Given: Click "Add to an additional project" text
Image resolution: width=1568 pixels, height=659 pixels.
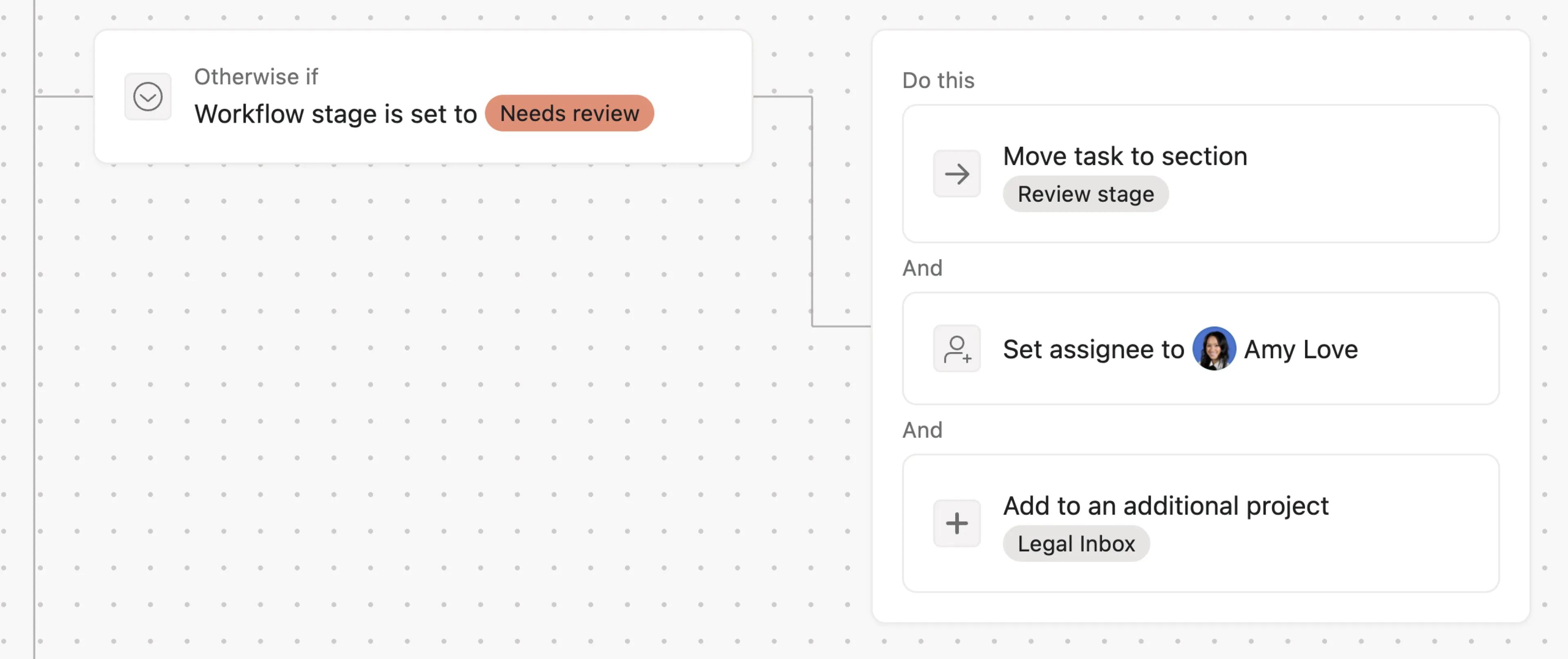Looking at the screenshot, I should 1166,505.
